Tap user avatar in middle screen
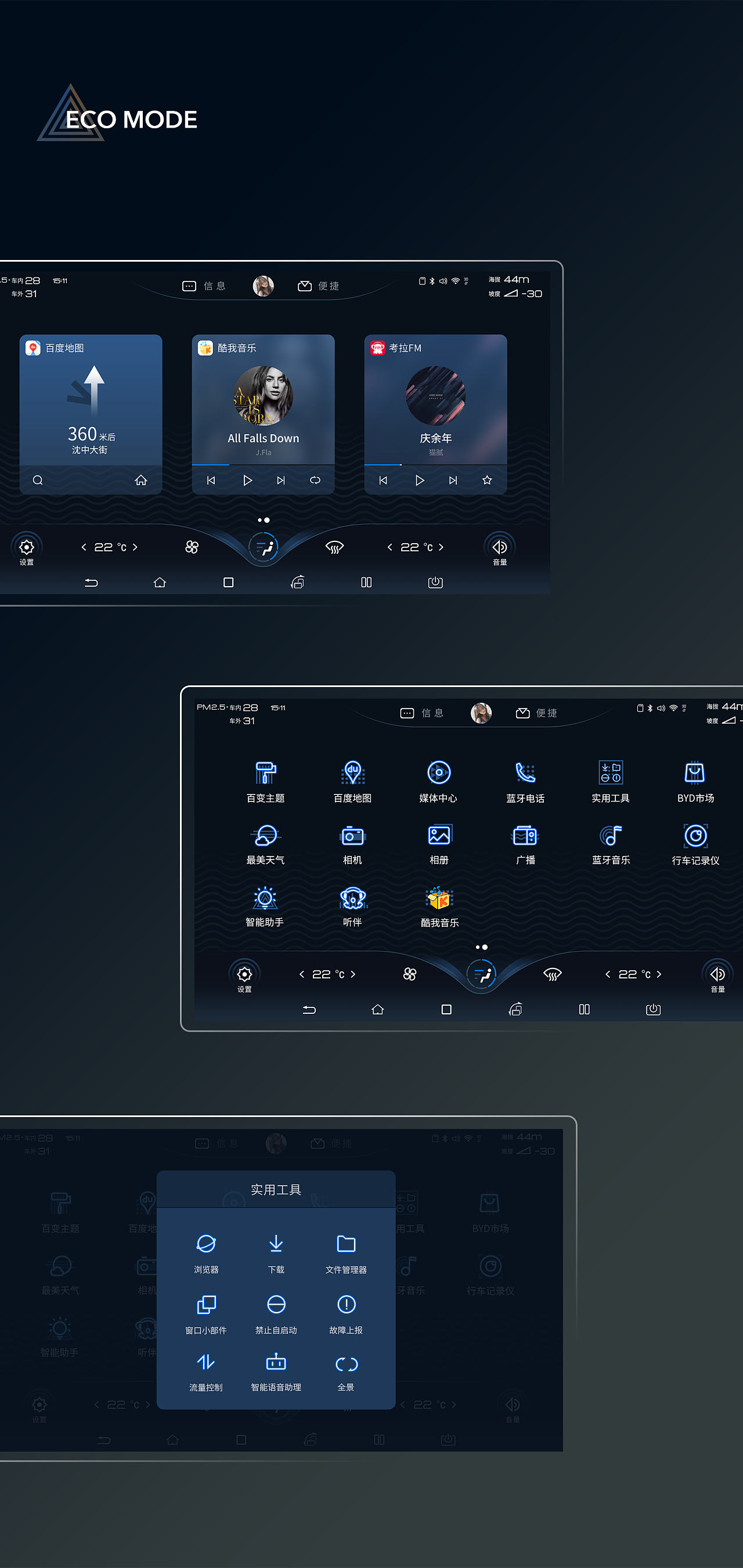Viewport: 743px width, 1568px height. (481, 713)
